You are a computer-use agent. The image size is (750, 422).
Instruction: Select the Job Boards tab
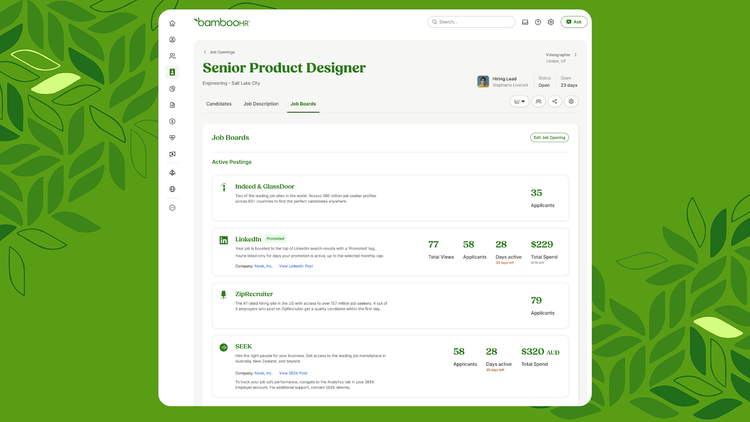pos(303,104)
